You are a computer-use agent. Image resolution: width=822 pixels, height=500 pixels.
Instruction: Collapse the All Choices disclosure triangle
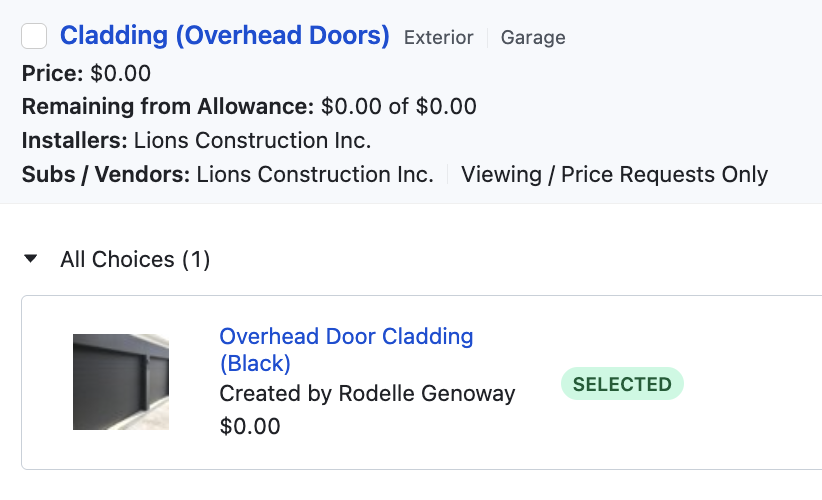pyautogui.click(x=31, y=258)
